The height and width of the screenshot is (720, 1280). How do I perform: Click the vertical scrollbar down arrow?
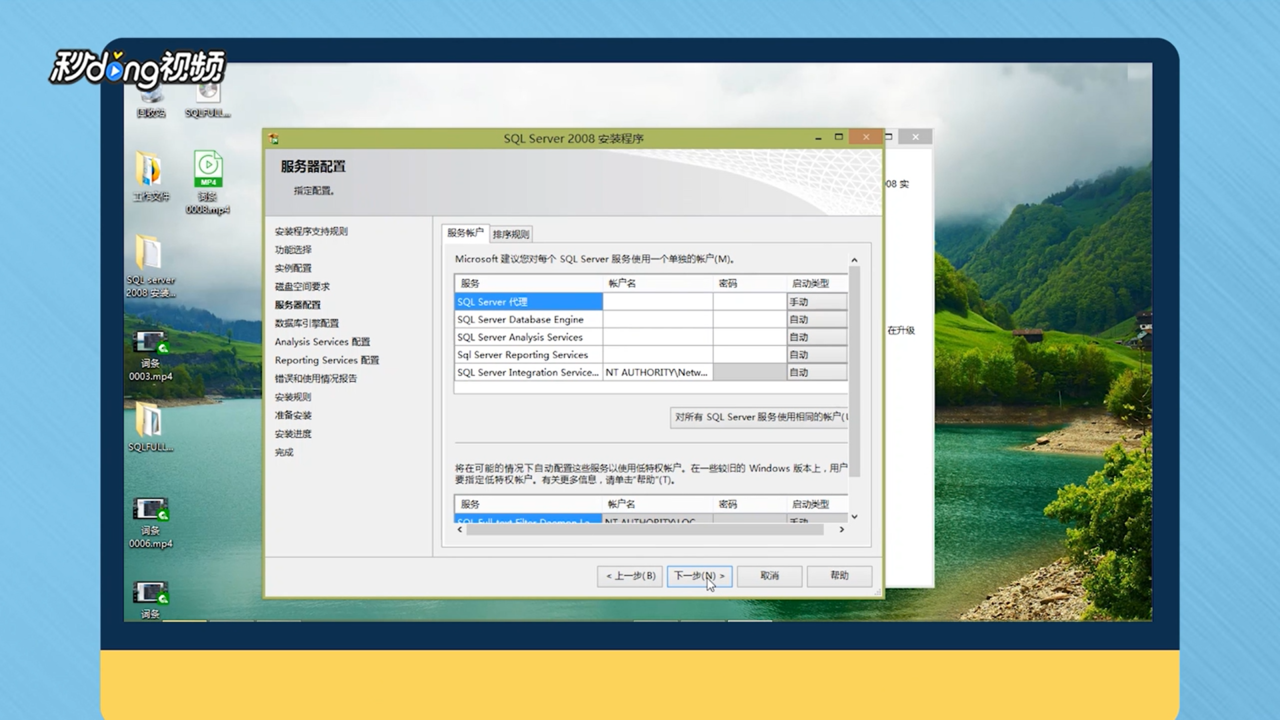click(x=854, y=517)
